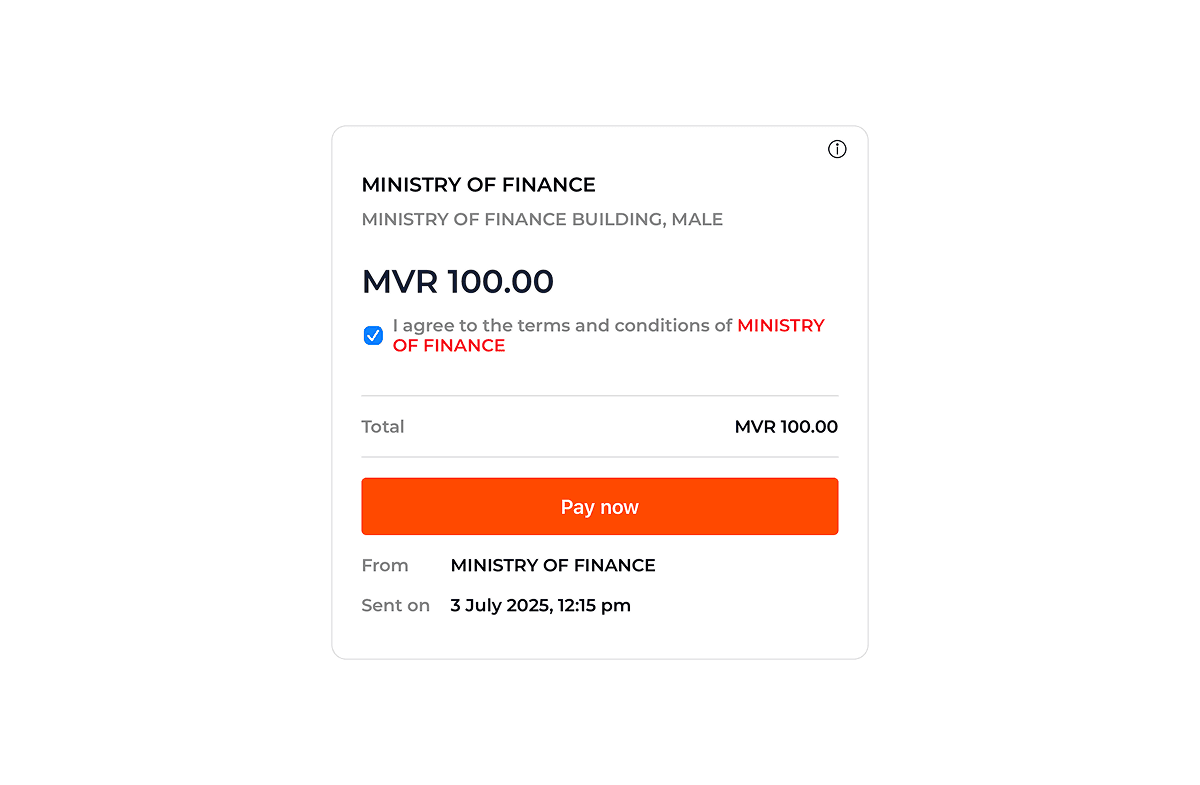Click the bold MINISTRY OF FINANCE merchant heading
This screenshot has width=1200, height=785.
click(x=478, y=185)
